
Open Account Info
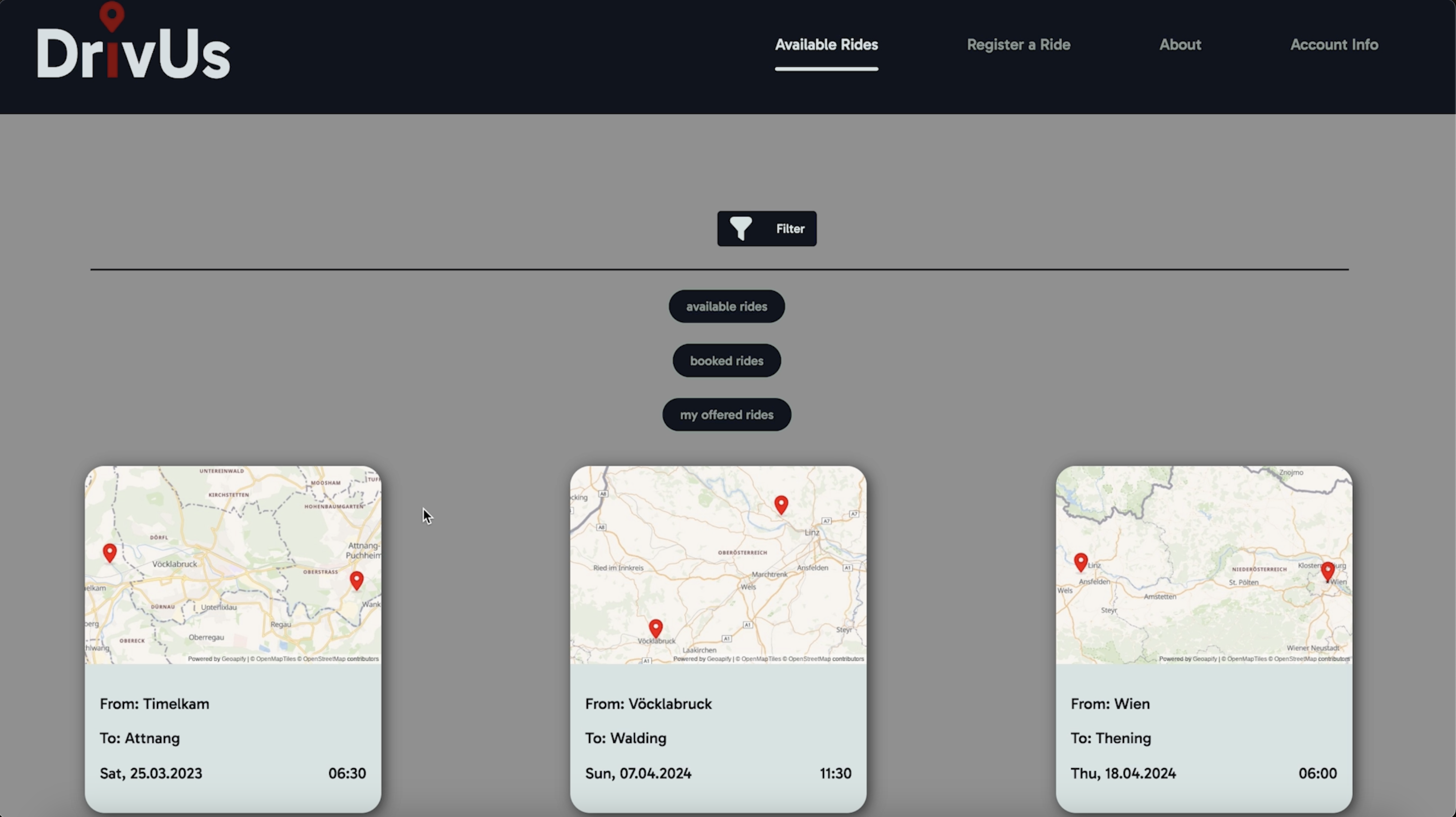[1334, 45]
